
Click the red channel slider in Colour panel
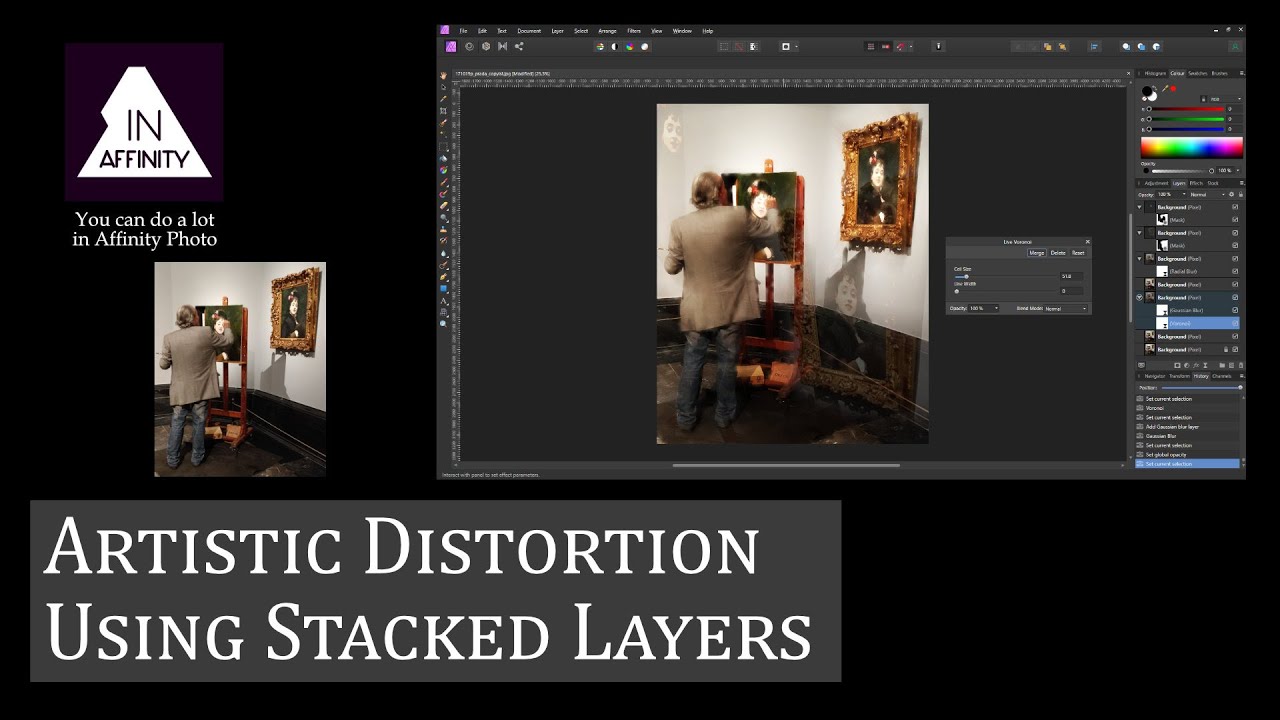coord(1186,109)
